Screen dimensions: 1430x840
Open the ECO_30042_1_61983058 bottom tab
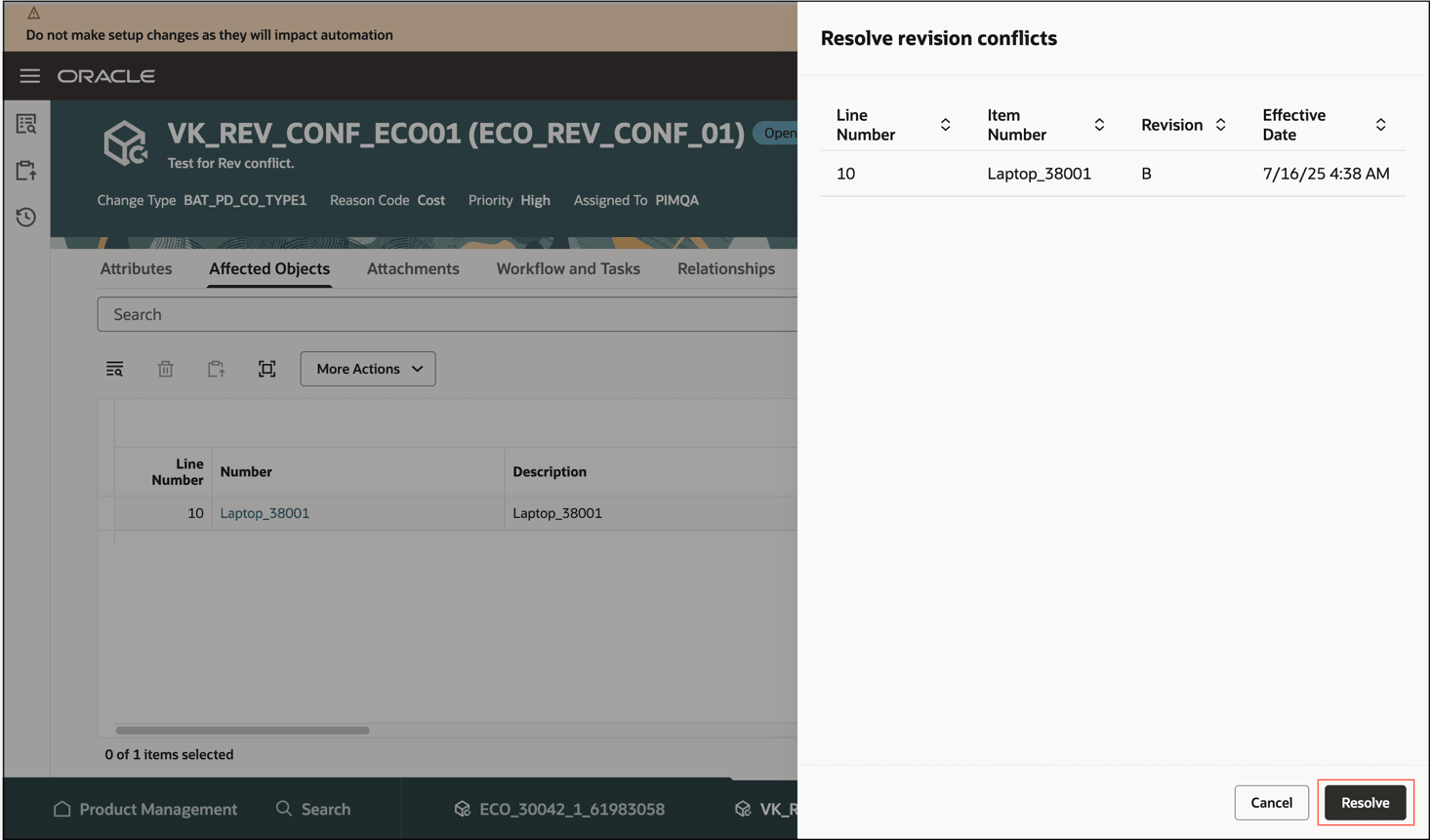[560, 809]
